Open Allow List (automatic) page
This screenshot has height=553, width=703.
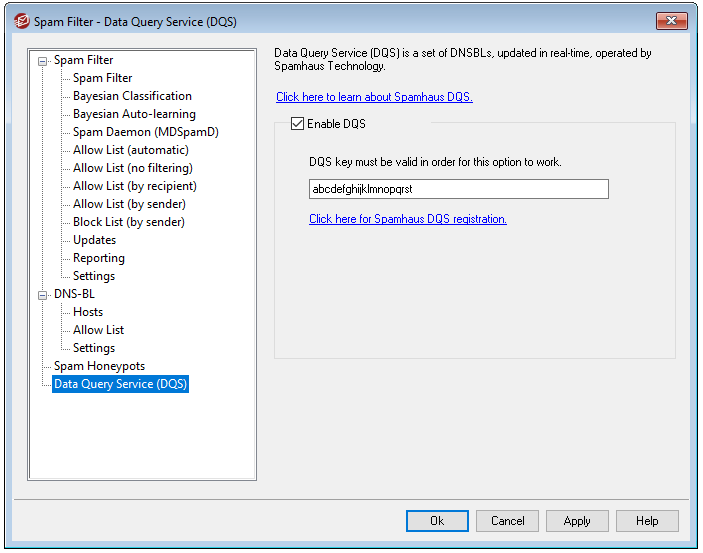130,150
